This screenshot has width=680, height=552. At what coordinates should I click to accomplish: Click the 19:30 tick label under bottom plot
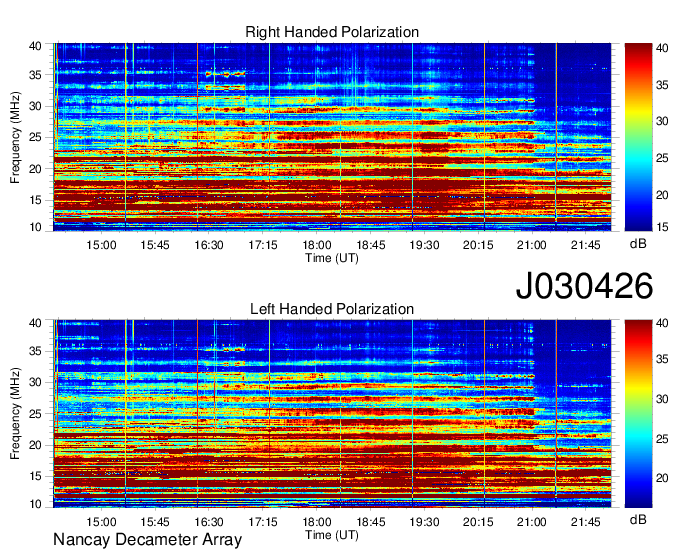424,522
